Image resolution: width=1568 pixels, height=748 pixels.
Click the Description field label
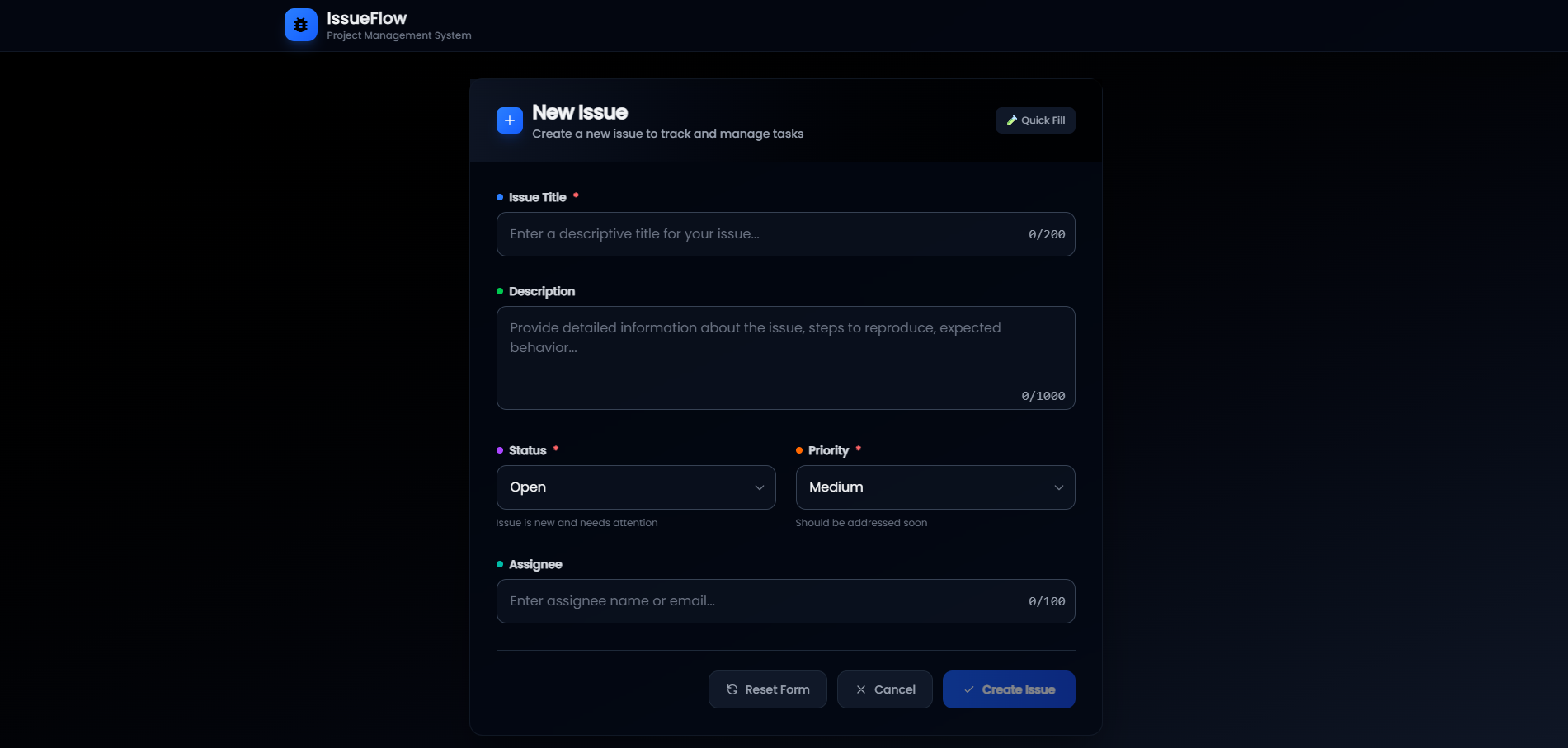coord(541,291)
